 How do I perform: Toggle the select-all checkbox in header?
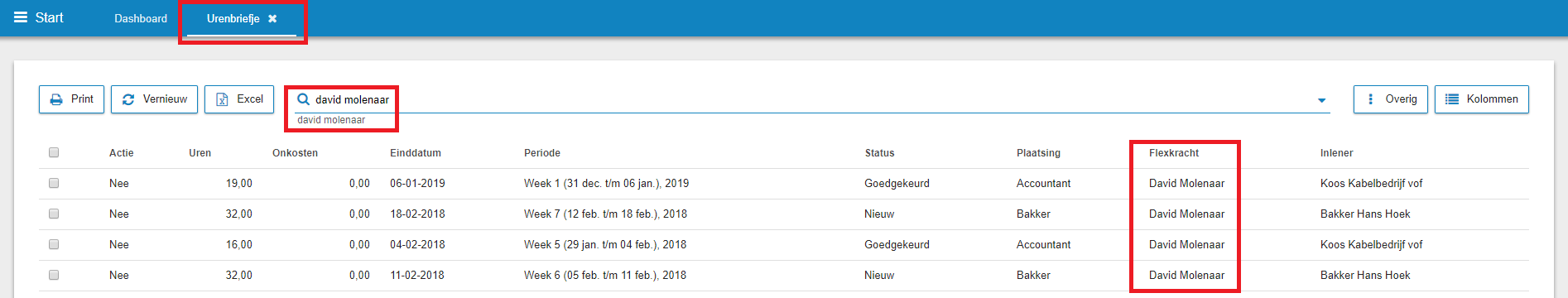(x=54, y=152)
